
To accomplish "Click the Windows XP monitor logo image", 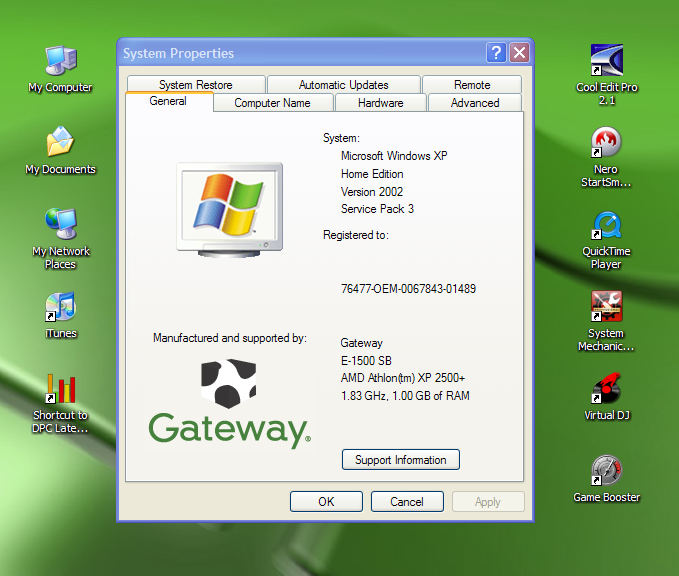I will point(230,210).
